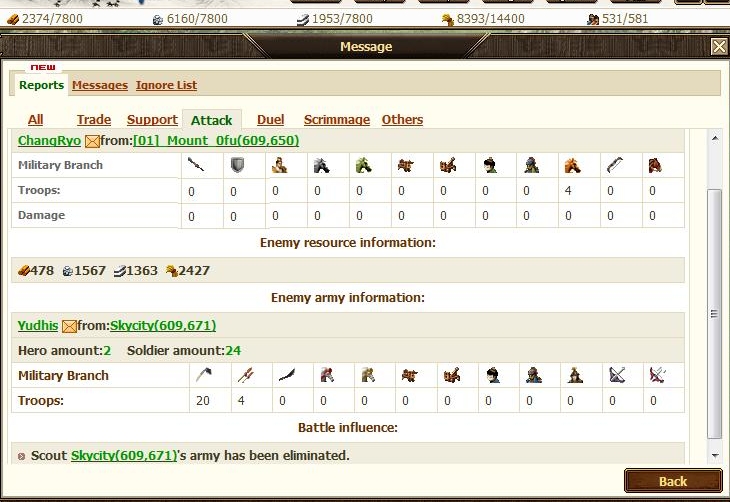The image size is (730, 502).
Task: Click the Enemy army information heading
Action: 348,298
